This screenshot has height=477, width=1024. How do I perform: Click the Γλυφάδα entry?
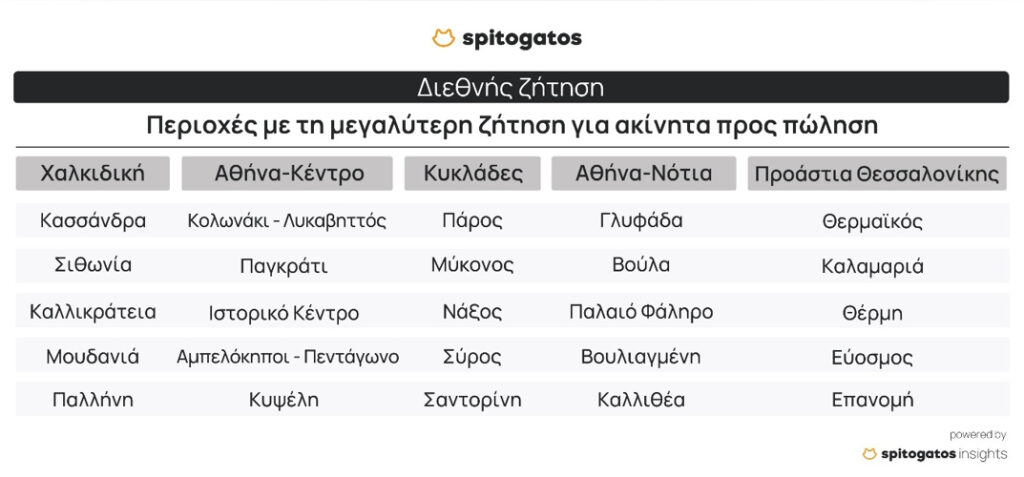[x=641, y=220]
